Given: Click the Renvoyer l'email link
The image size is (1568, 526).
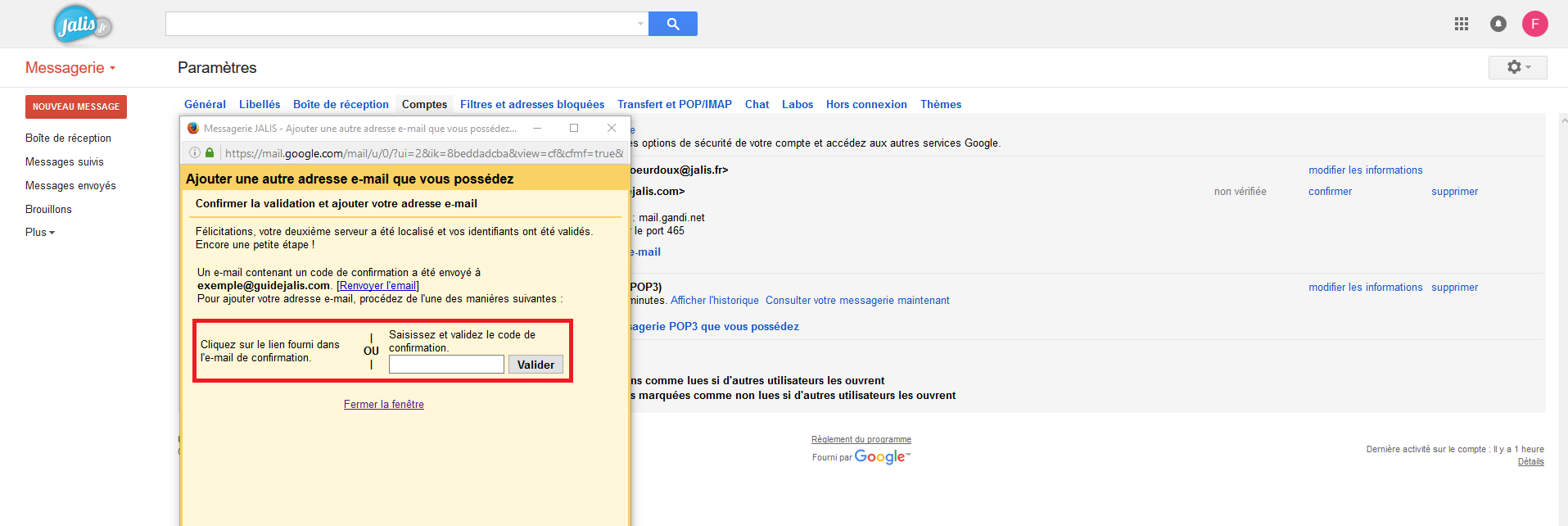Looking at the screenshot, I should (377, 286).
